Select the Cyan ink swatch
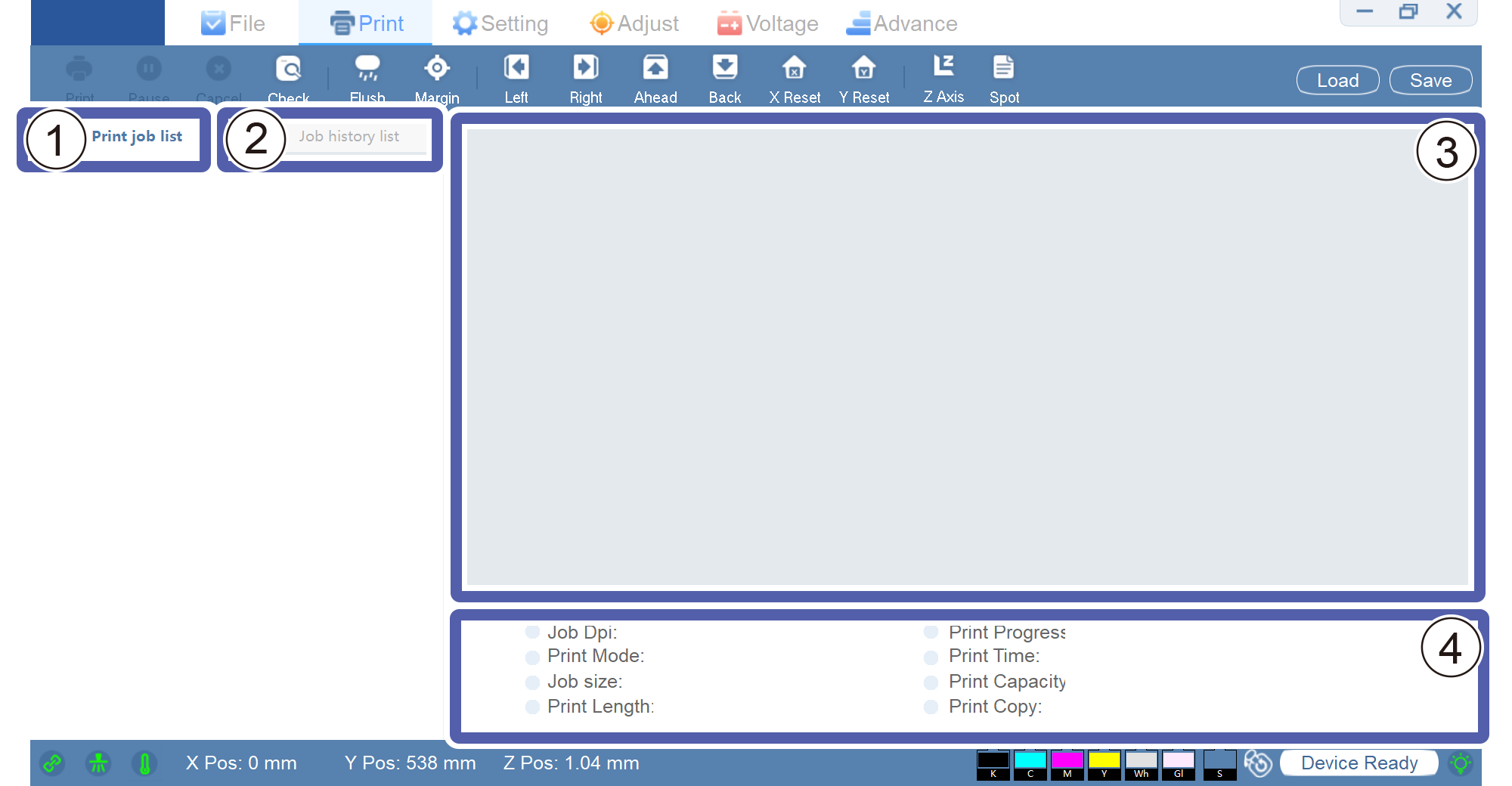1512x786 pixels. pos(1030,763)
